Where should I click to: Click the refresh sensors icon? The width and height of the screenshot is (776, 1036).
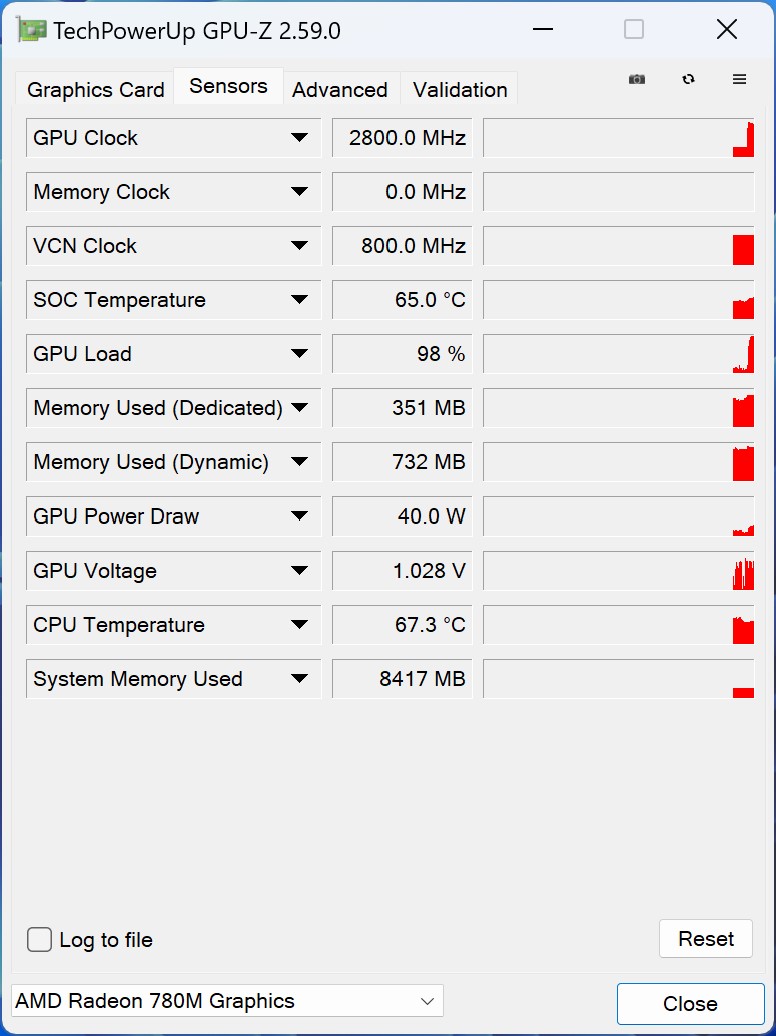pos(688,80)
